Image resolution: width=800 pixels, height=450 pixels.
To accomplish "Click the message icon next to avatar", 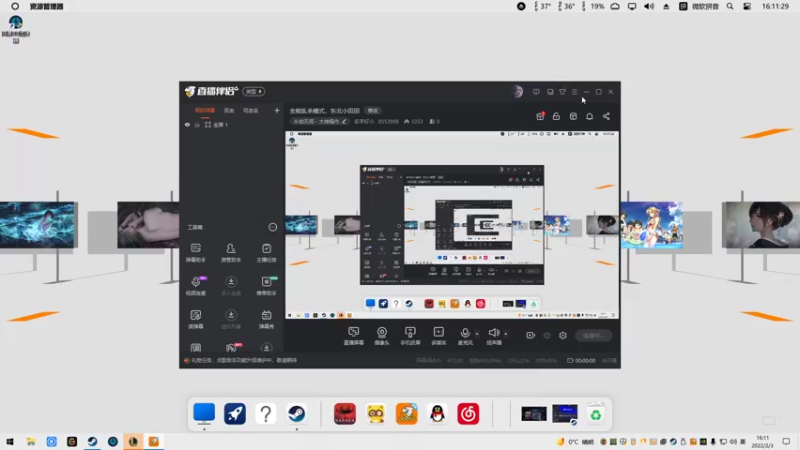I will 536,92.
